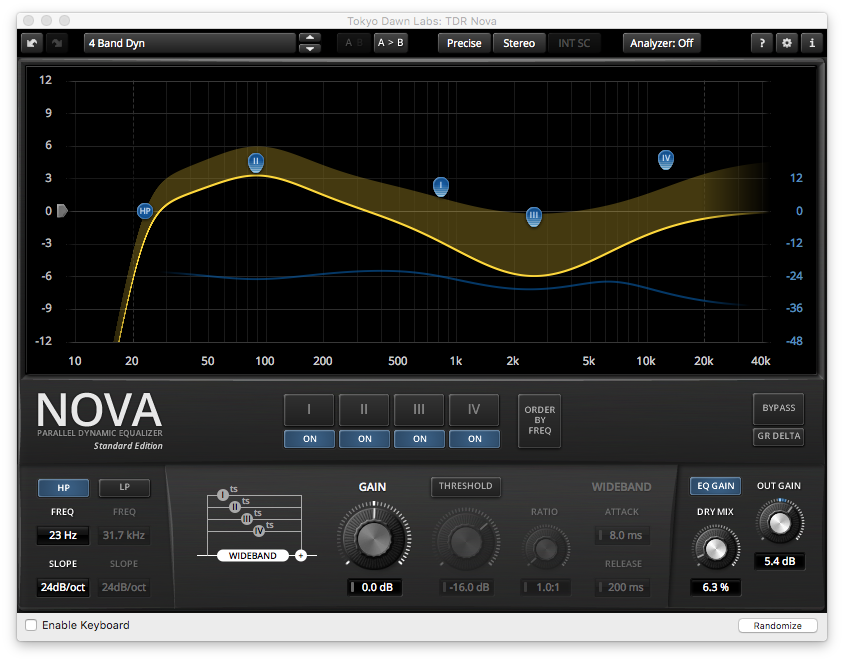Click ORDER BY FREQ button
The height and width of the screenshot is (662, 844).
(539, 420)
